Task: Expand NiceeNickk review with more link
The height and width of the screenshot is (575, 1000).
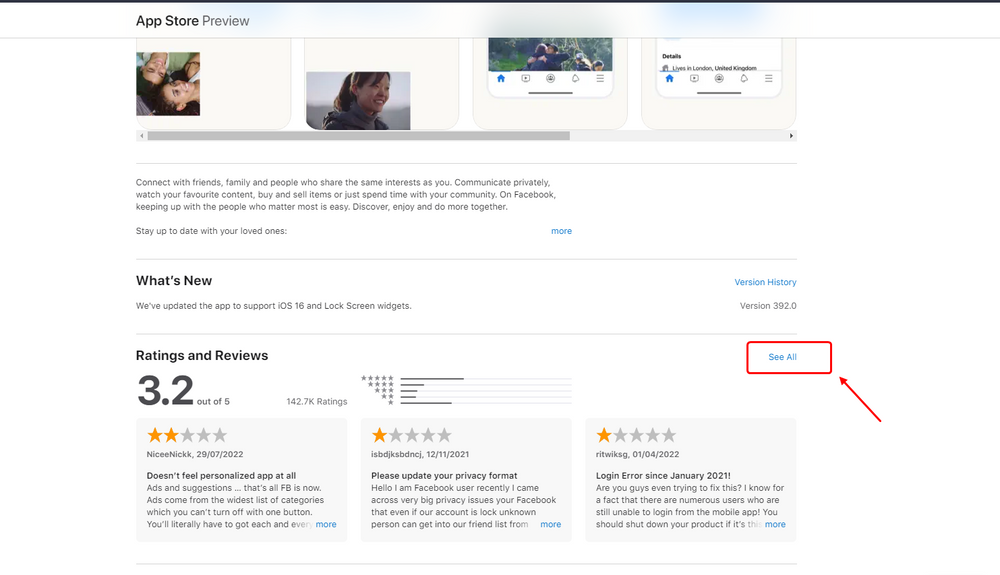Action: [326, 524]
